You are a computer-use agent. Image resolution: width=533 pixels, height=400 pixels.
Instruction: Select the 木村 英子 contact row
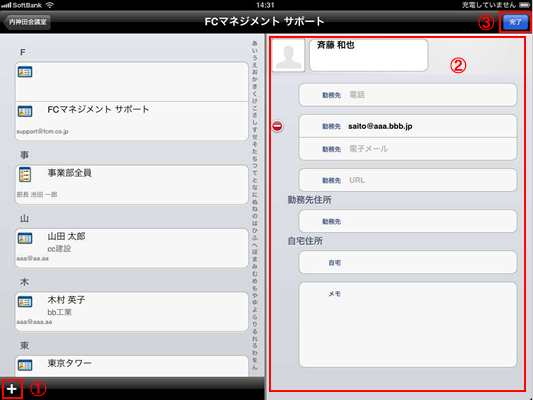pos(132,311)
